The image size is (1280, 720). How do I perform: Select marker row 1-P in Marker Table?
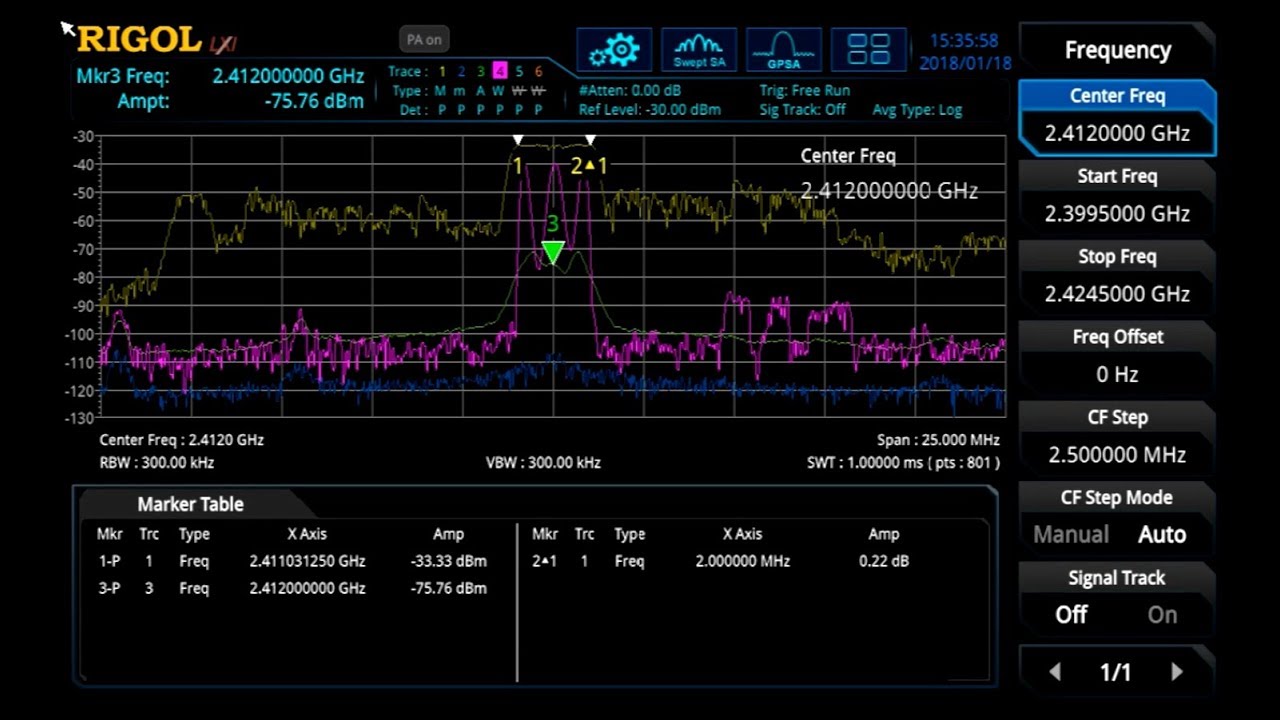coord(292,561)
